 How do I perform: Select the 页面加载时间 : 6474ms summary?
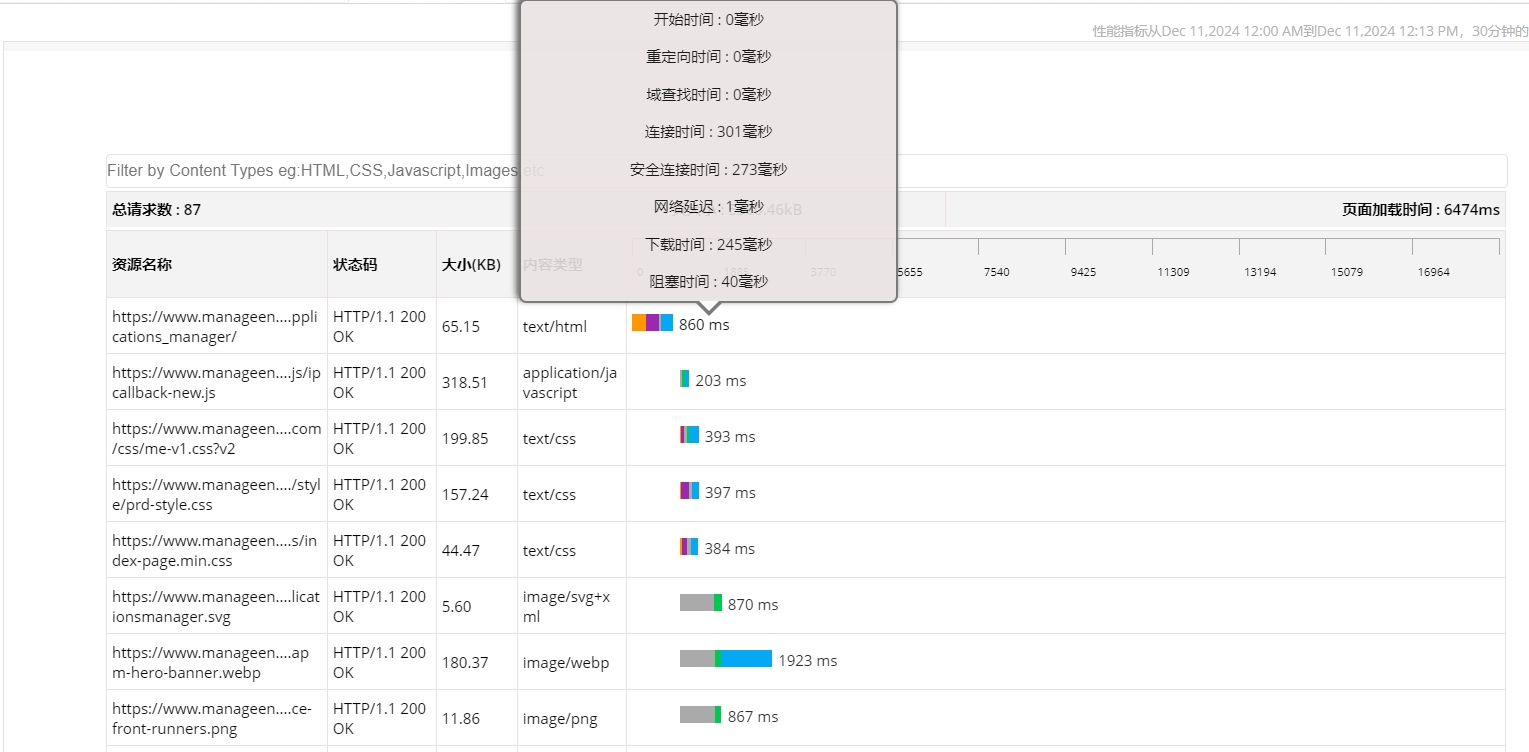coord(1421,209)
